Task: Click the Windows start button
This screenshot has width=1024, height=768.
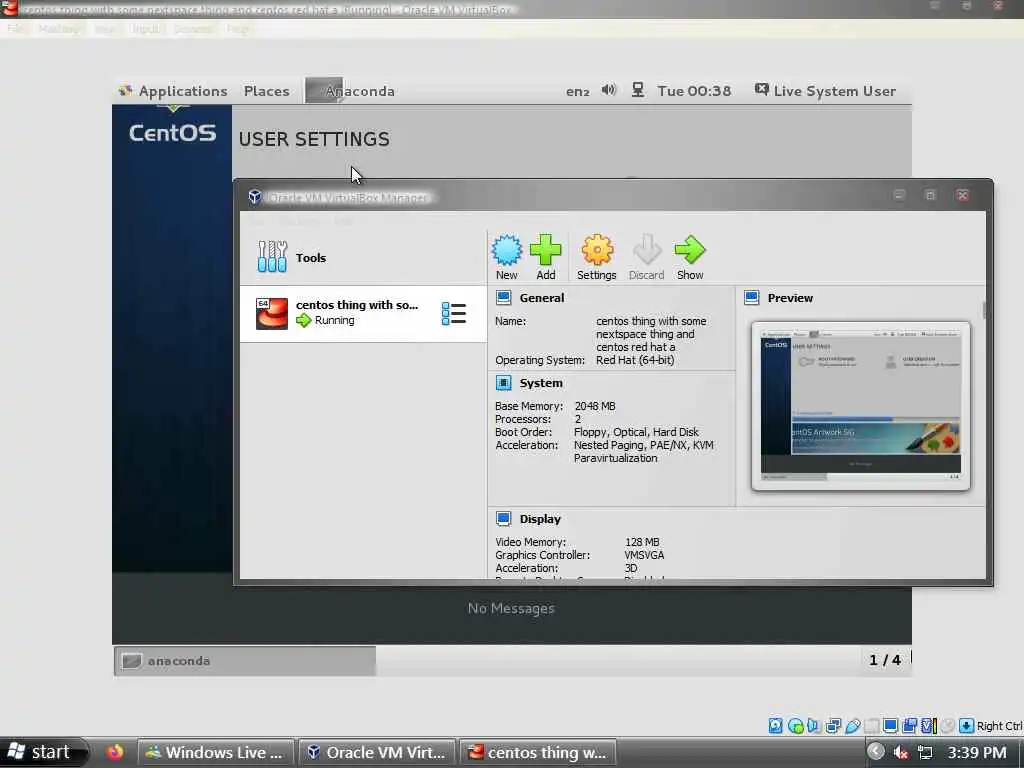Action: 43,752
